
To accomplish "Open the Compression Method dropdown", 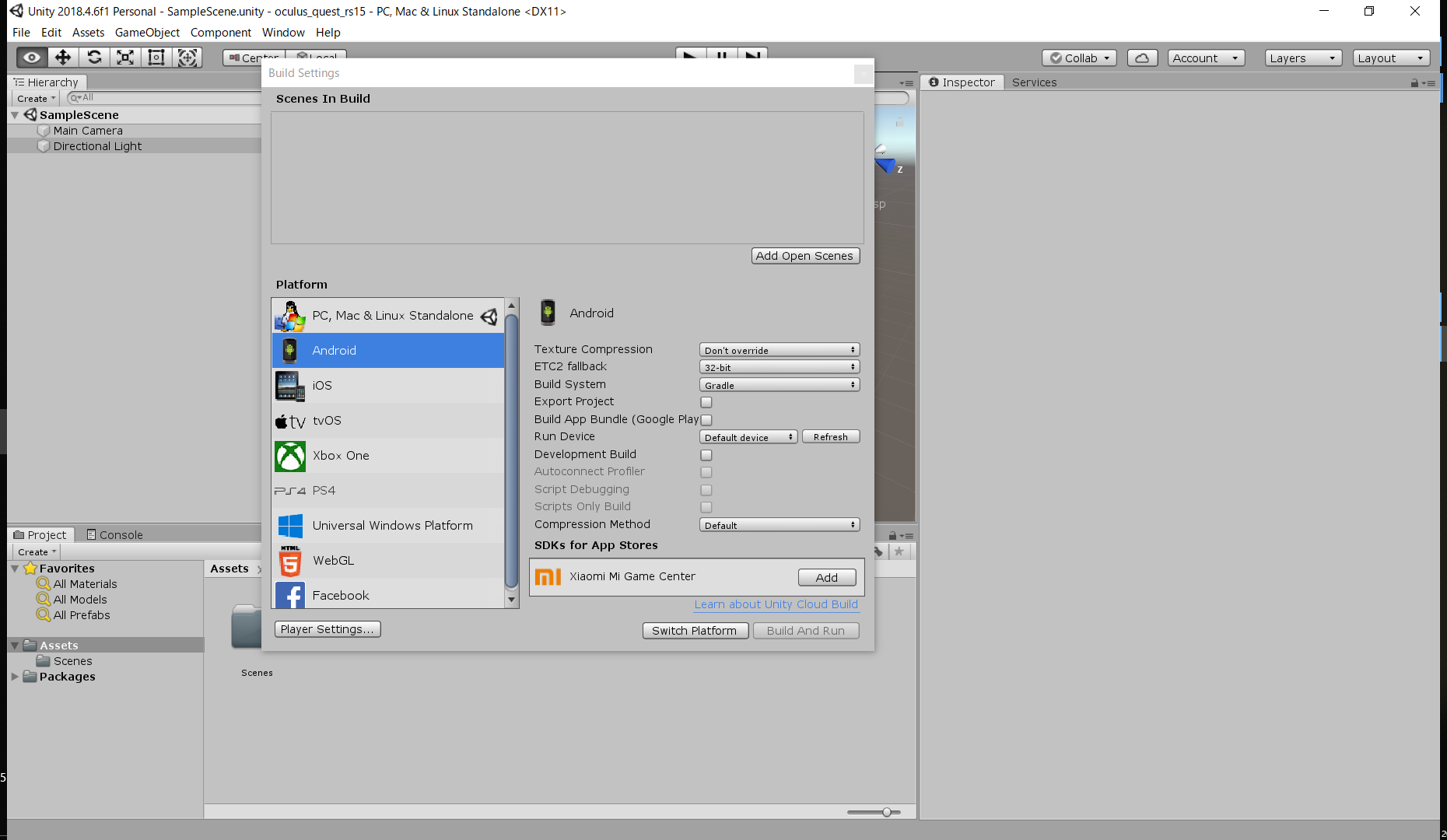I will pos(780,525).
